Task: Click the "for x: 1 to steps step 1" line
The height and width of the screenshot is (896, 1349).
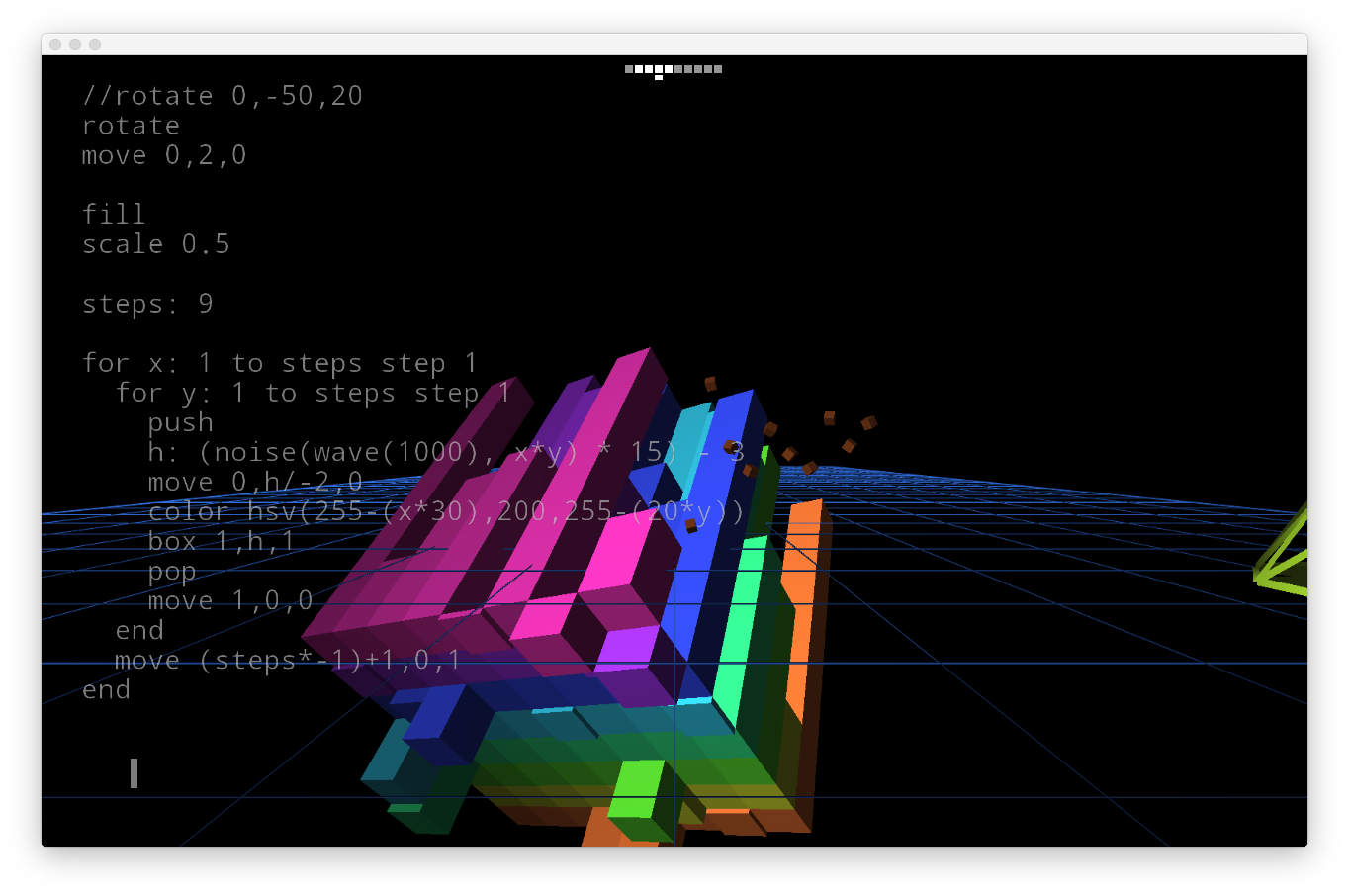Action: [280, 363]
